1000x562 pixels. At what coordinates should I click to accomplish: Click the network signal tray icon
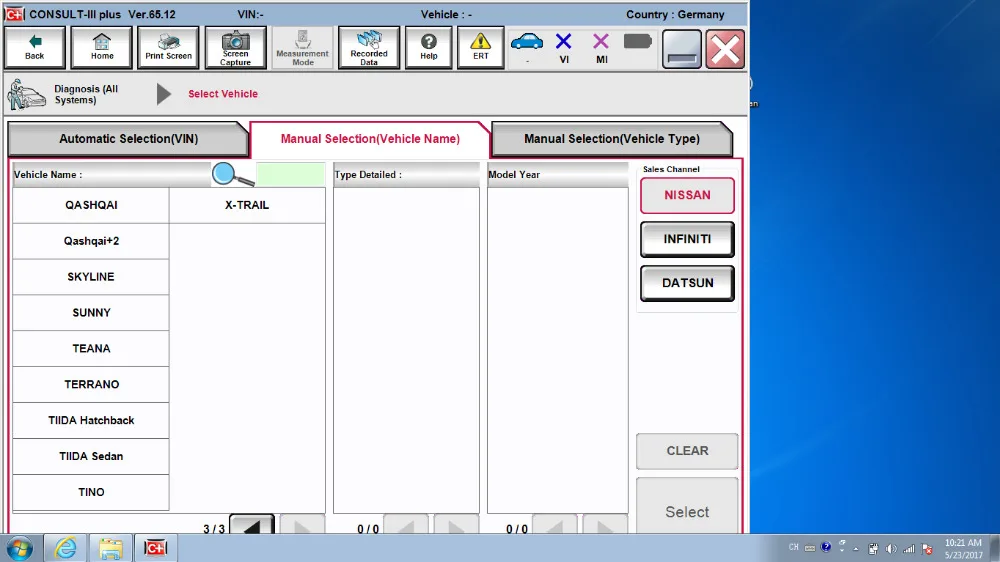coord(909,549)
